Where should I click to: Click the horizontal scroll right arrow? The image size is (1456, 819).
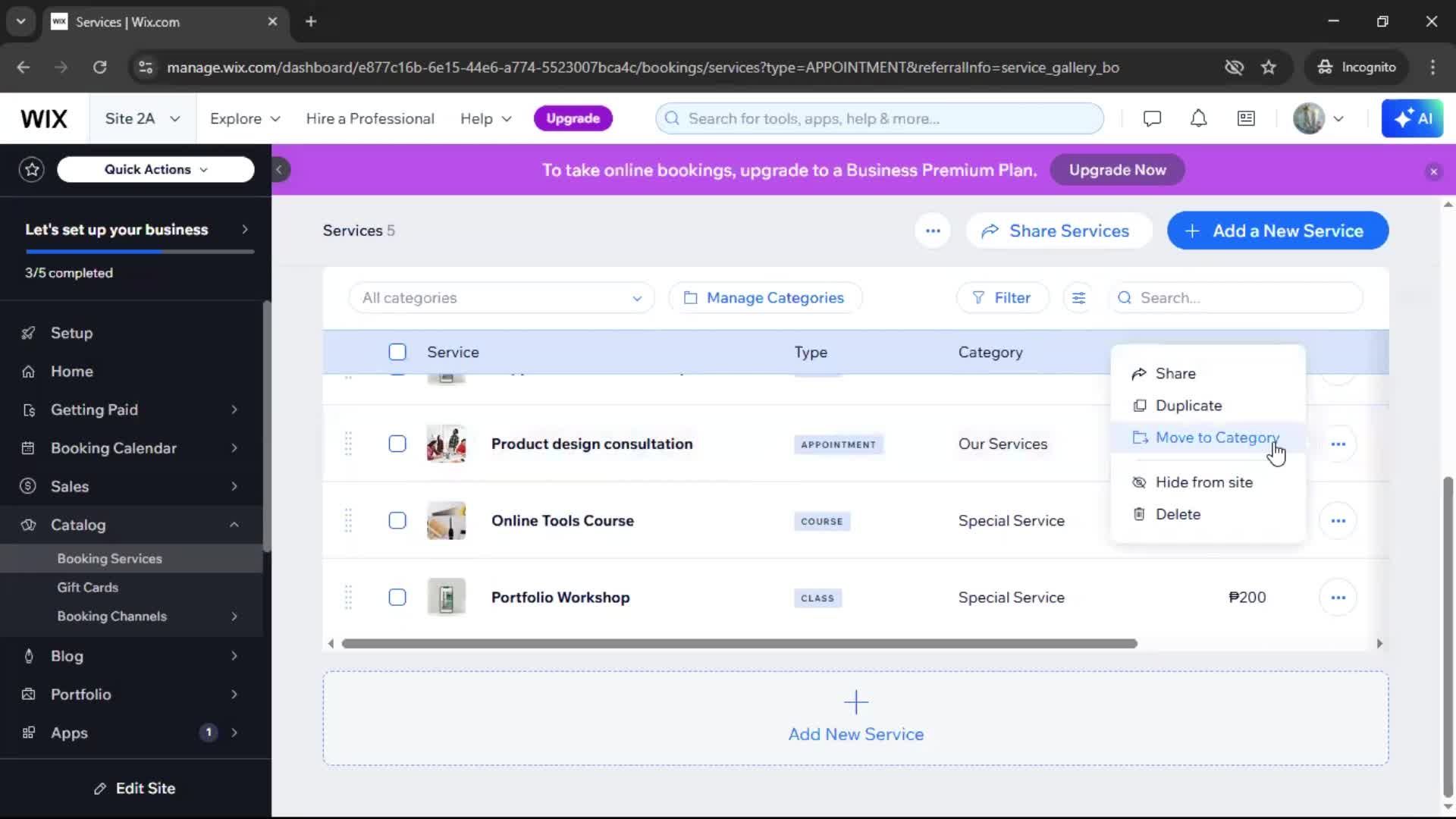1379,643
